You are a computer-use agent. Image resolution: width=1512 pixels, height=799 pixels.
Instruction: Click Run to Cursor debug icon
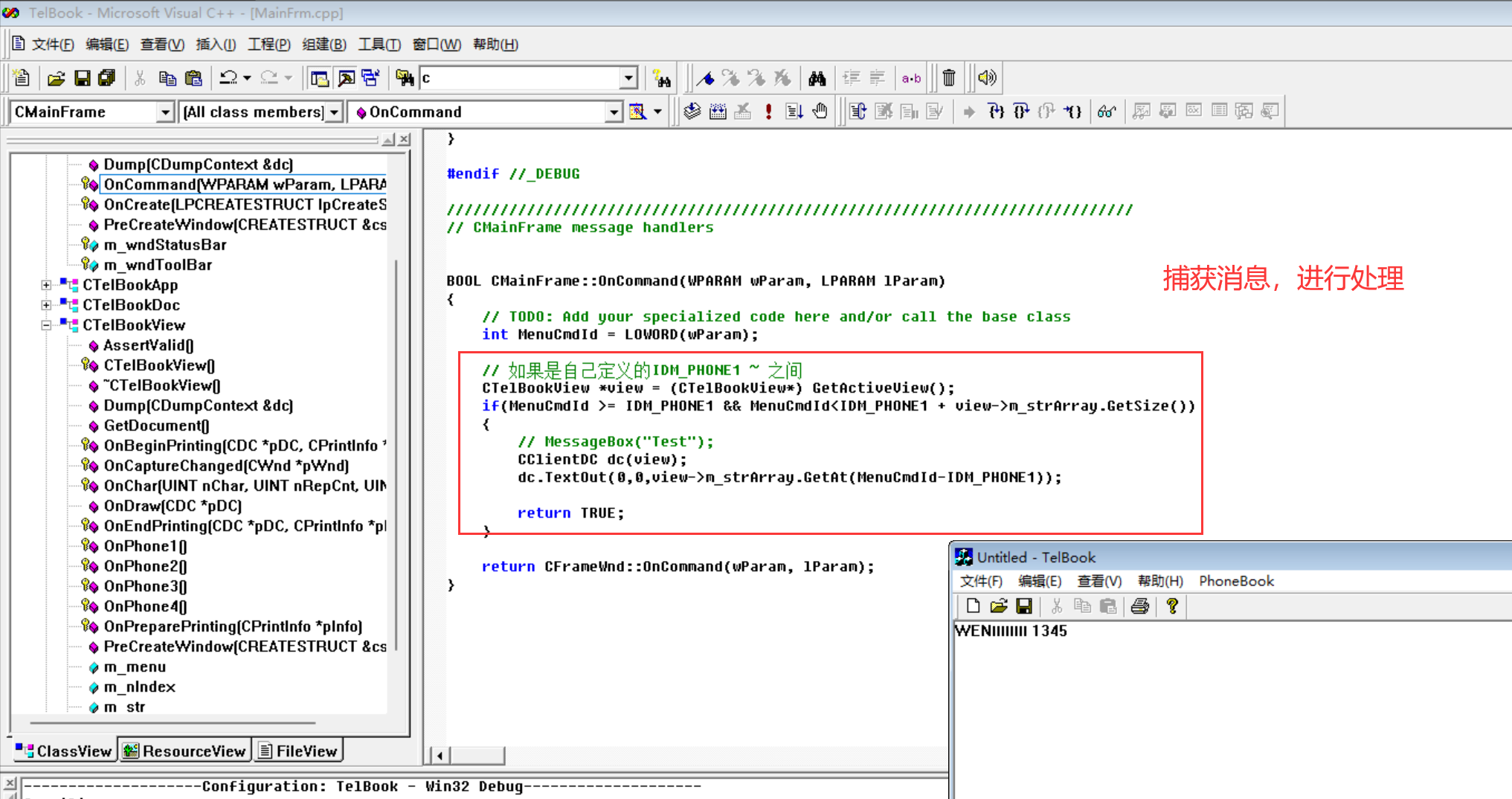[1072, 112]
